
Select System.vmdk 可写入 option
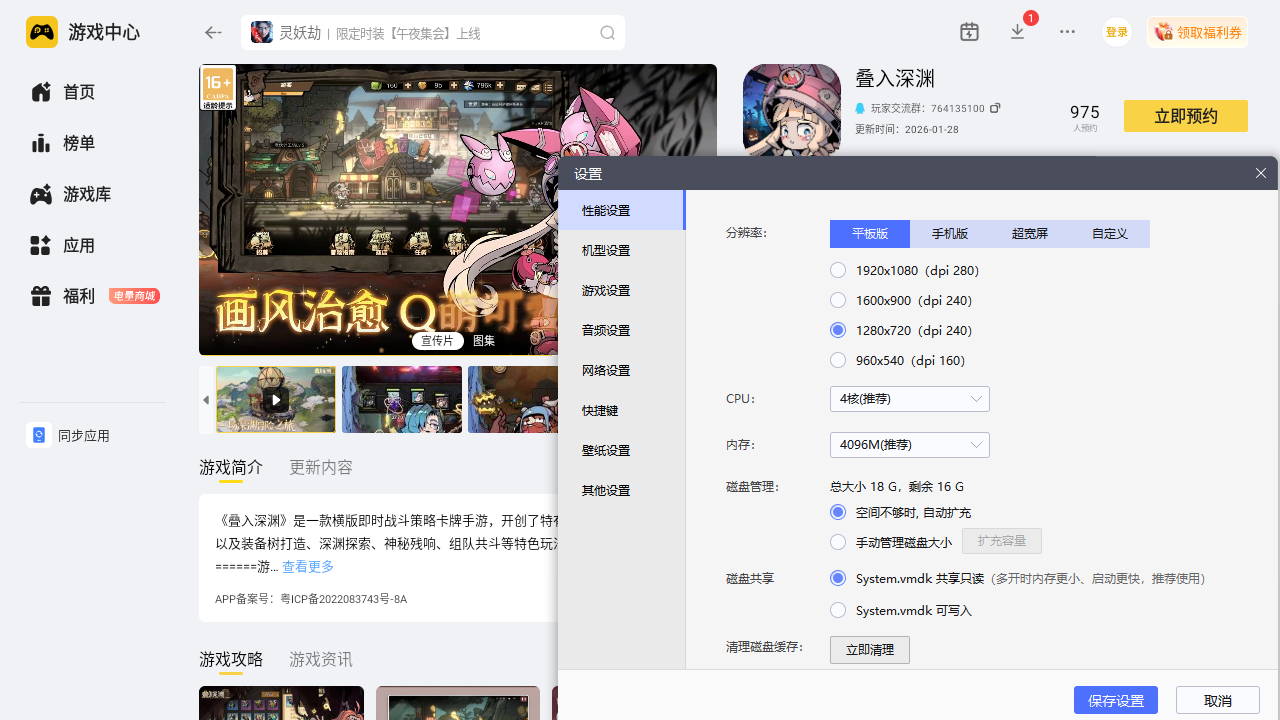(838, 610)
